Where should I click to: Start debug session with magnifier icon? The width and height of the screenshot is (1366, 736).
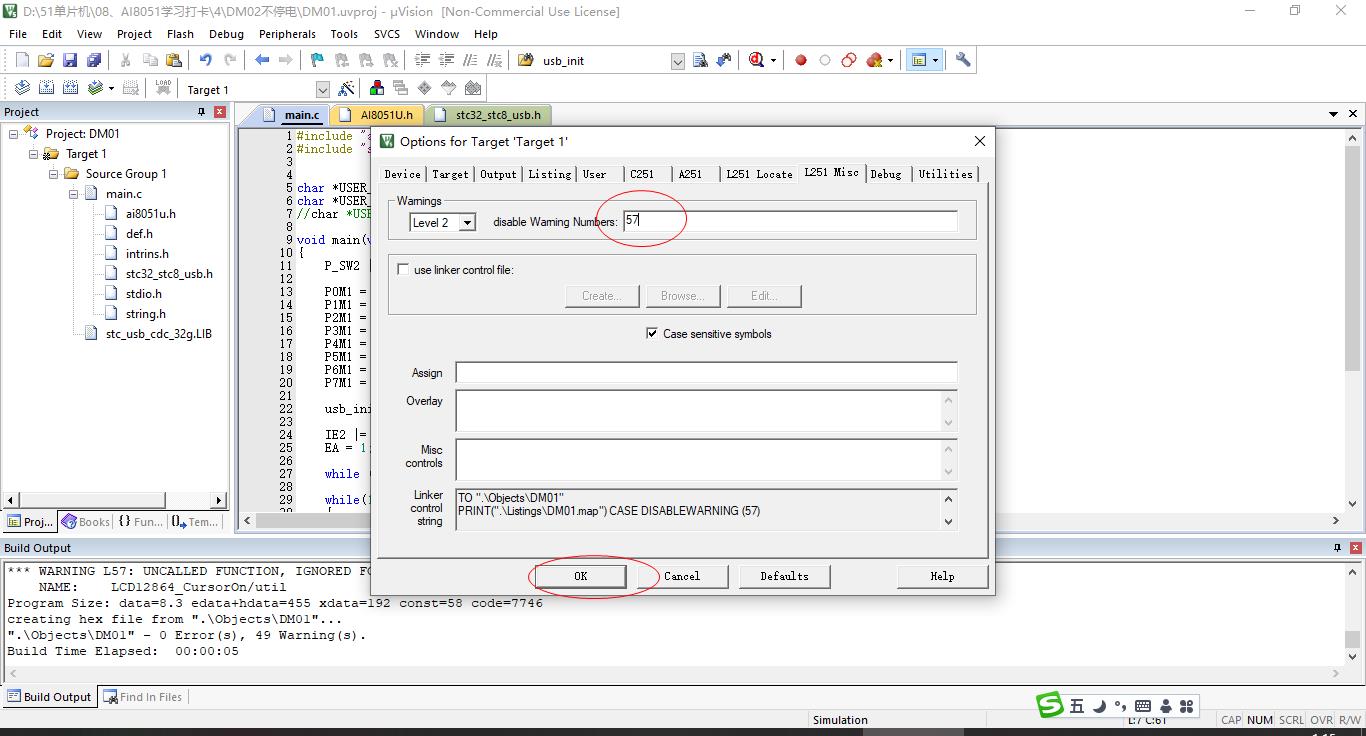757,60
